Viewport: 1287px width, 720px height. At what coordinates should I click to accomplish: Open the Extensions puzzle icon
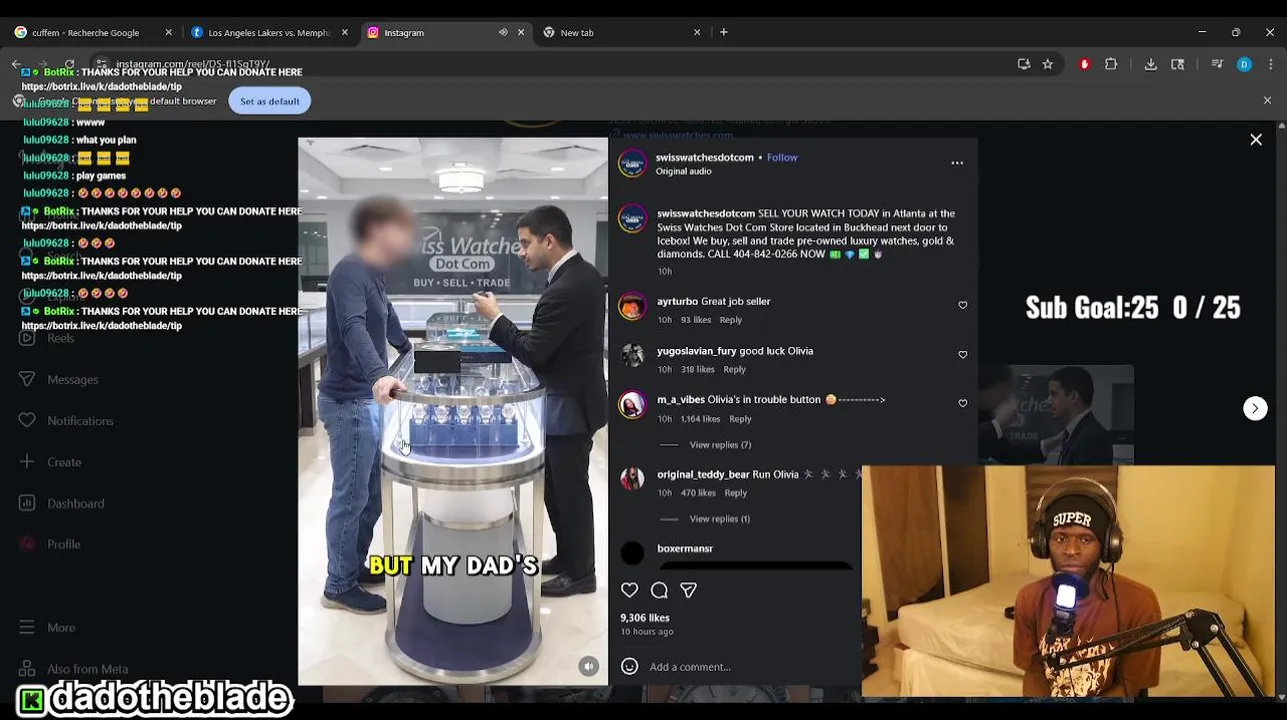click(1111, 64)
